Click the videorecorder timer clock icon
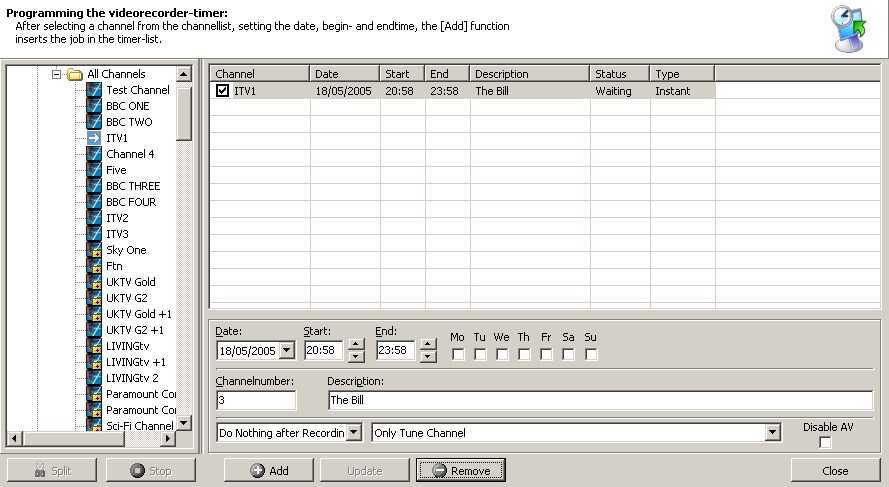The height and width of the screenshot is (487, 889). pyautogui.click(x=849, y=27)
